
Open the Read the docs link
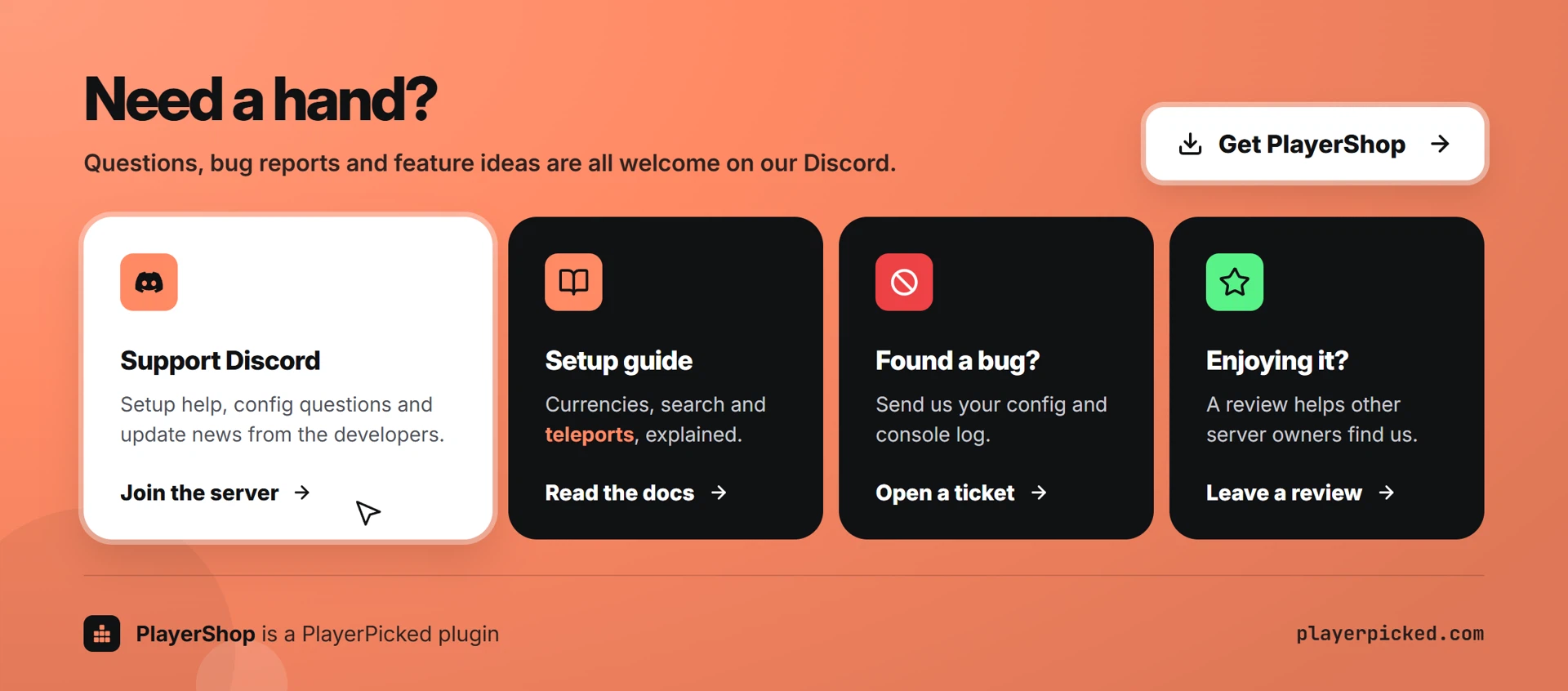coord(636,493)
